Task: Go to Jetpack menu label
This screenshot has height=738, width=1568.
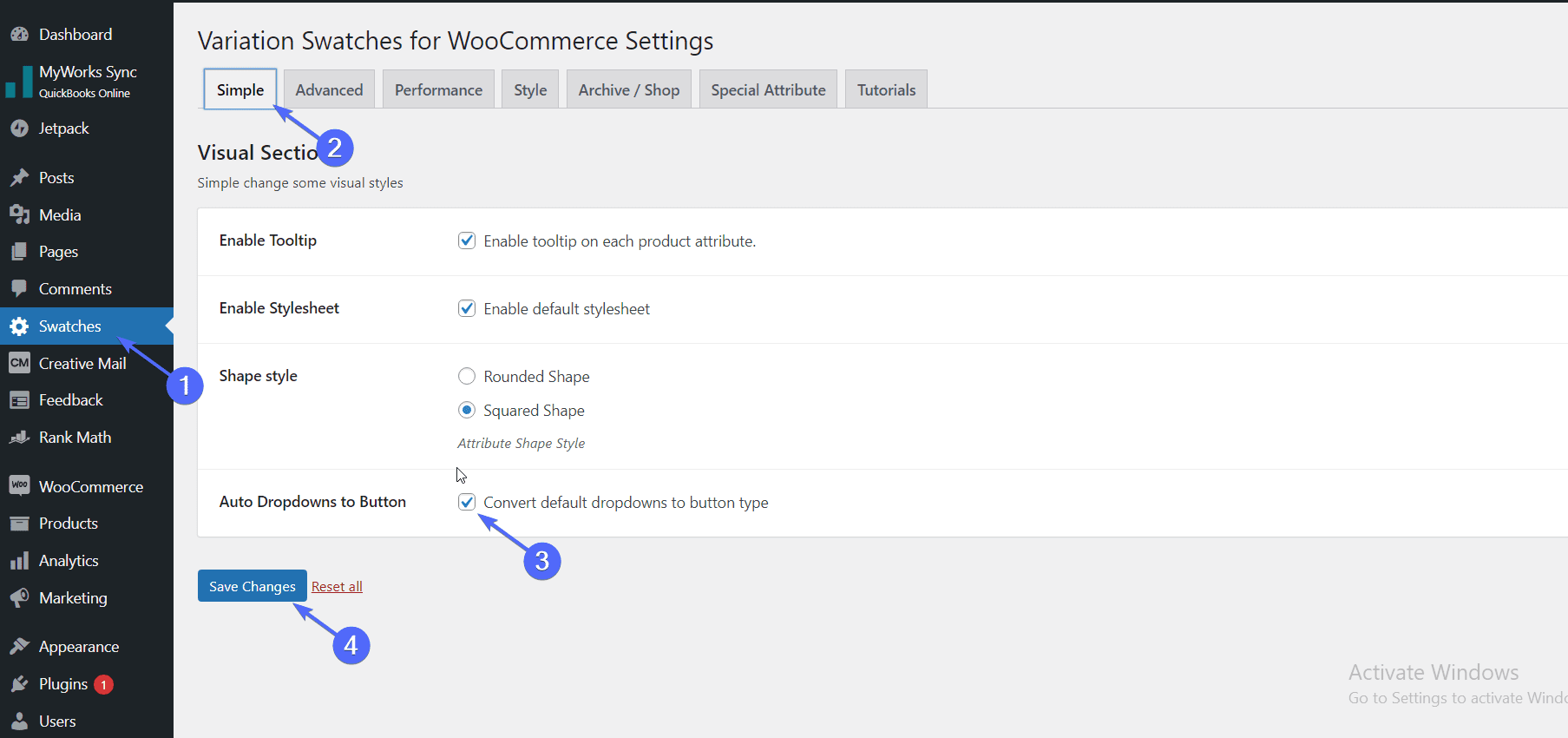Action: tap(64, 128)
